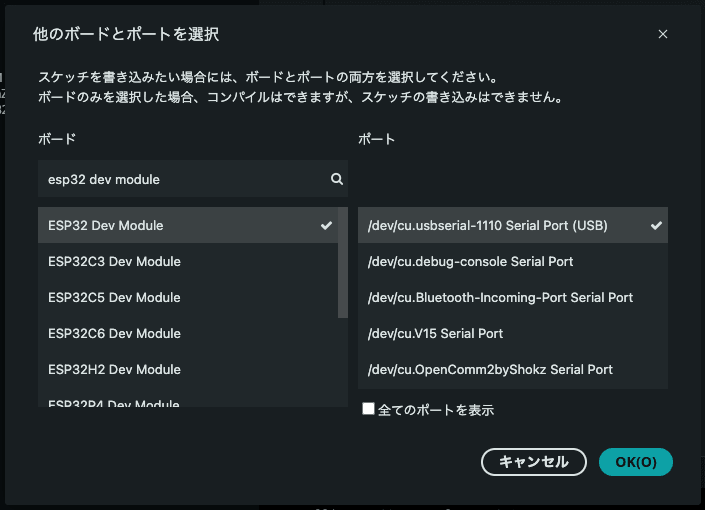Image resolution: width=705 pixels, height=510 pixels.
Task: Select ESP32 Dev Module board
Action: point(188,225)
